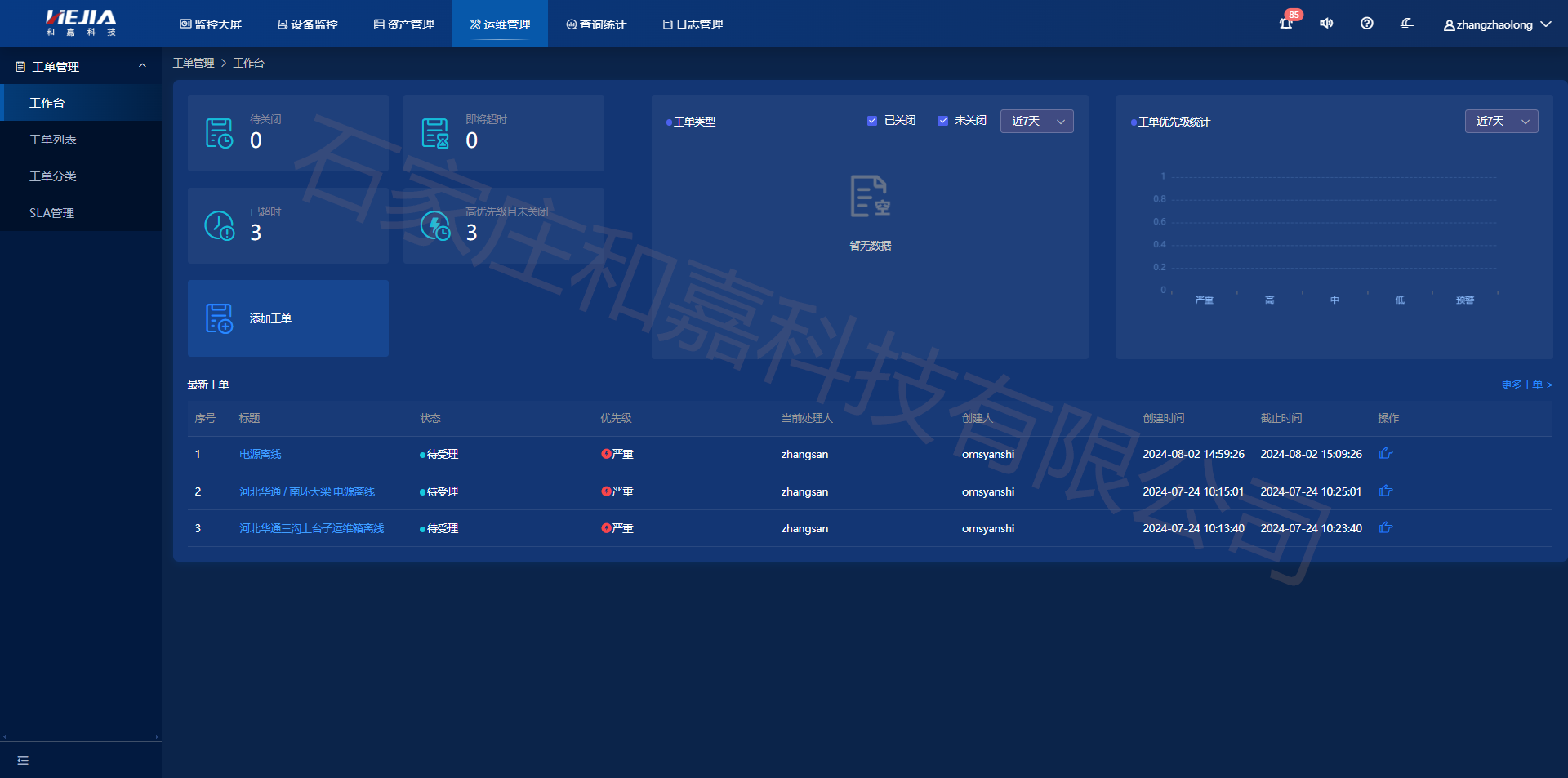Click process icon in the third ticket row
This screenshot has height=778, width=1568.
(x=1386, y=528)
